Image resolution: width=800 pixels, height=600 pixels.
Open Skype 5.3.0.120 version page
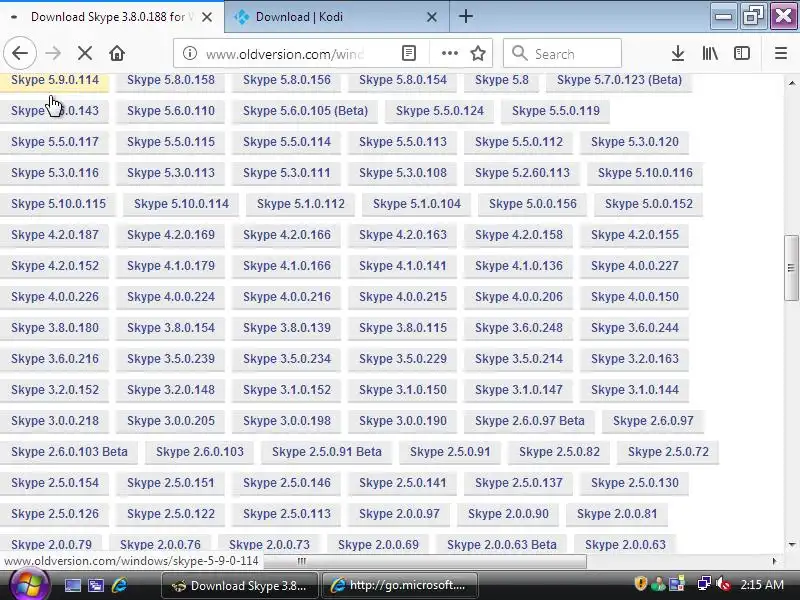click(x=635, y=142)
